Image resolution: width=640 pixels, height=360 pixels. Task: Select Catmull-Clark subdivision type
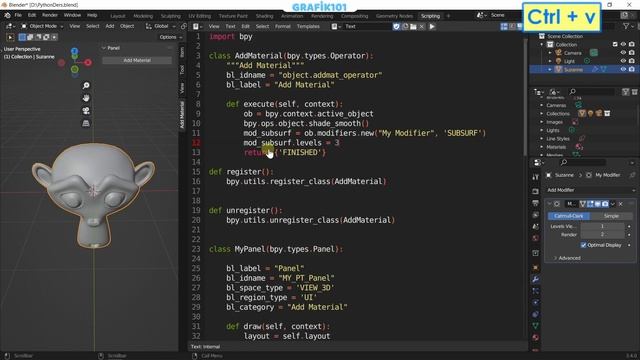point(569,216)
